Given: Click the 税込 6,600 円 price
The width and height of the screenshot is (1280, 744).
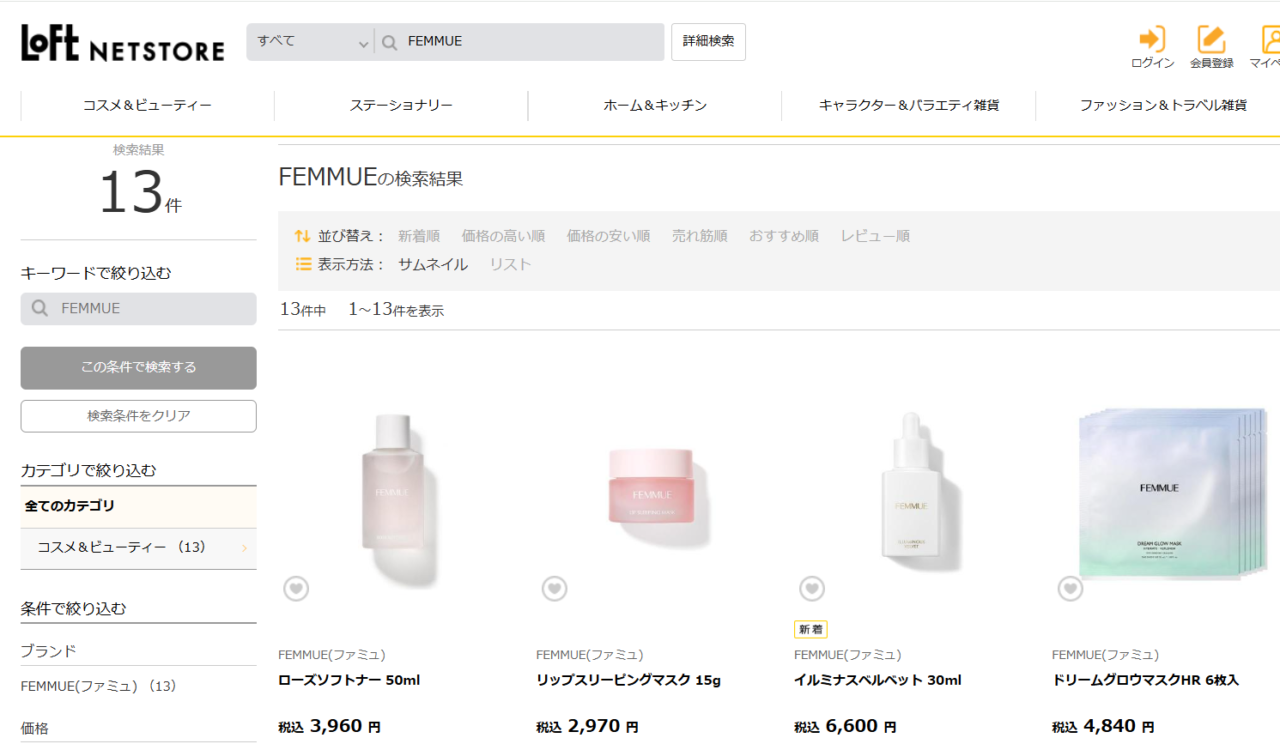Looking at the screenshot, I should (845, 727).
